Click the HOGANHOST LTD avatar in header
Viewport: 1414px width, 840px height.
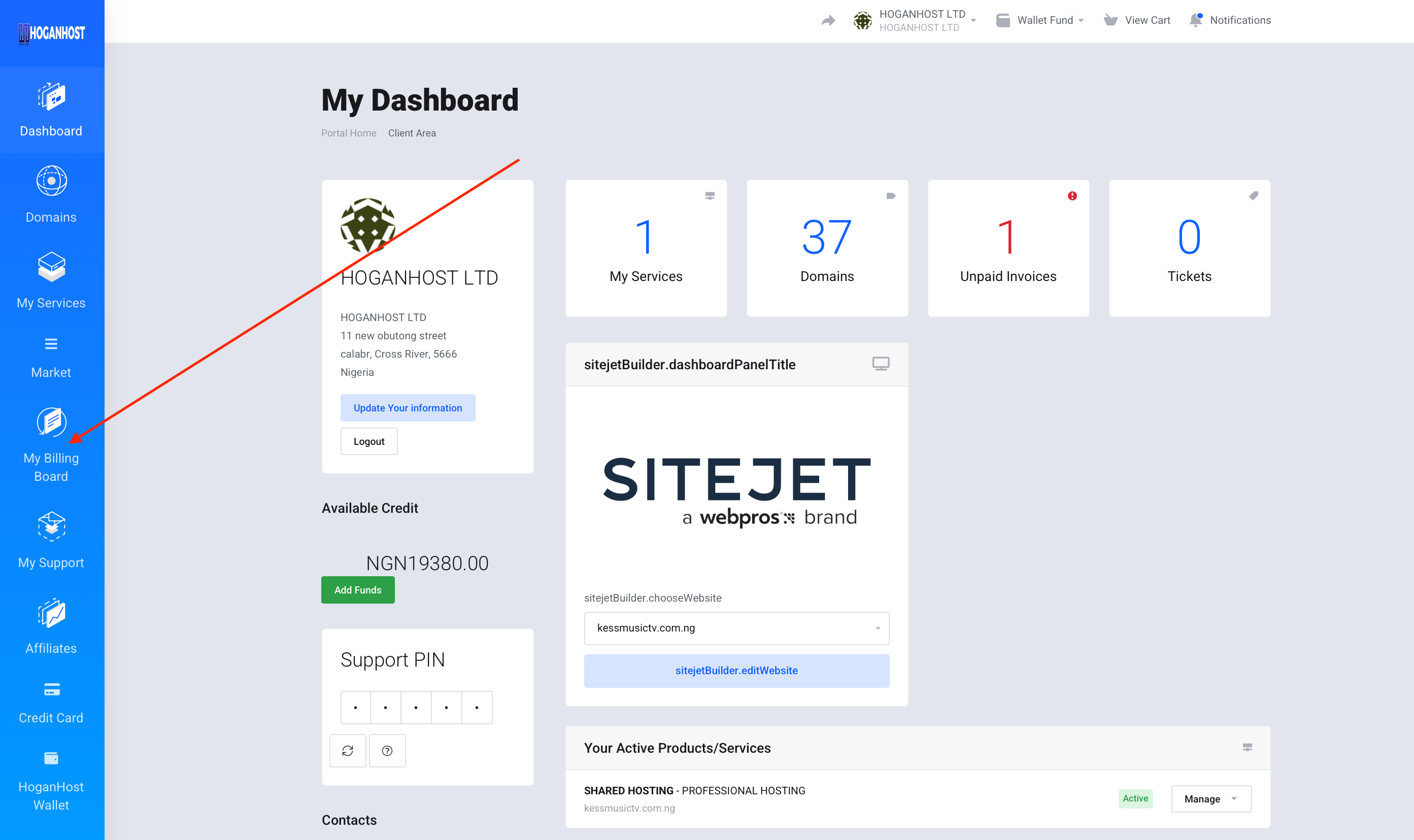tap(862, 21)
